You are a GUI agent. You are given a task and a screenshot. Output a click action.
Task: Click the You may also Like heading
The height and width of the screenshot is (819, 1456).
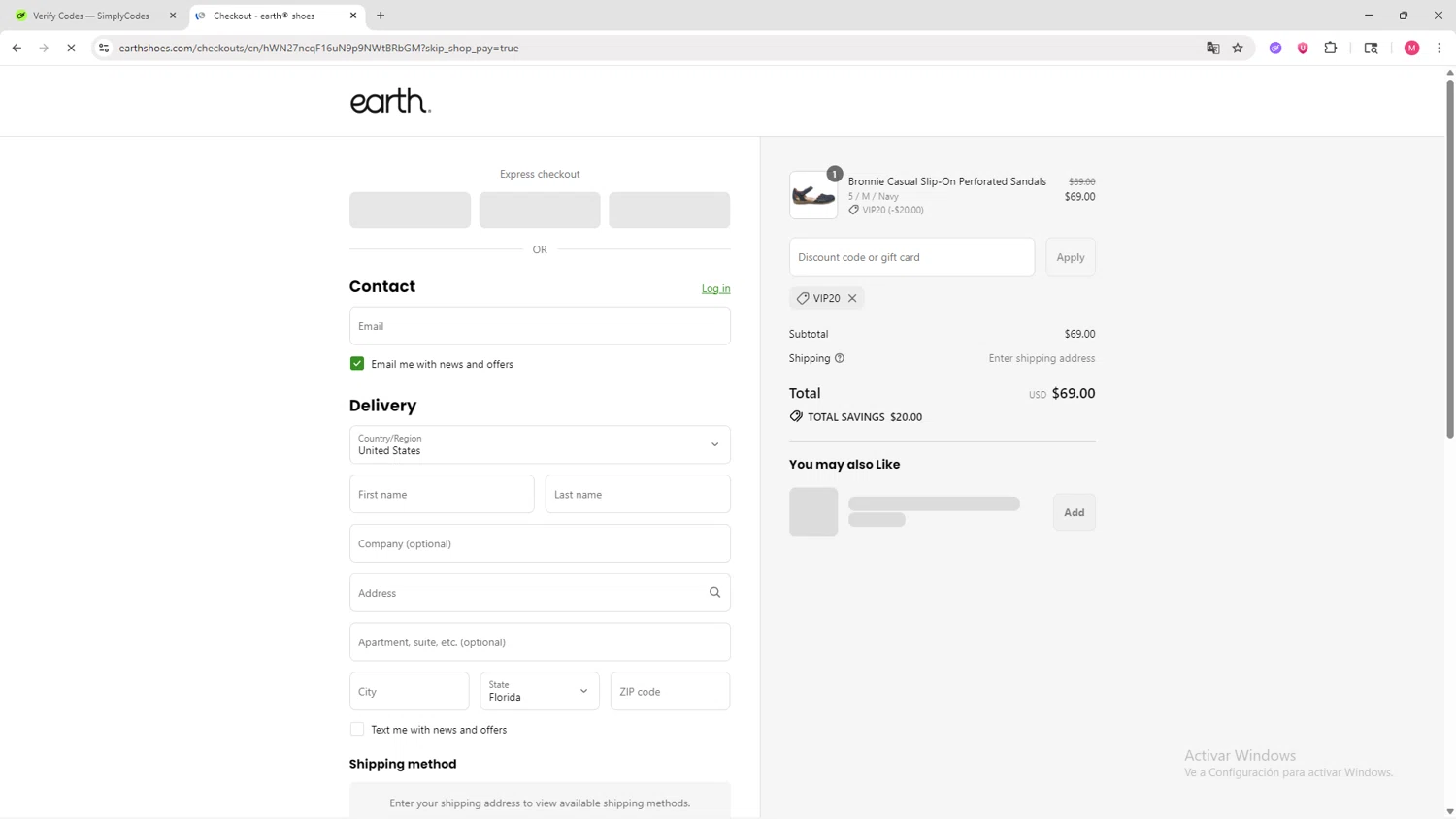pos(844,464)
